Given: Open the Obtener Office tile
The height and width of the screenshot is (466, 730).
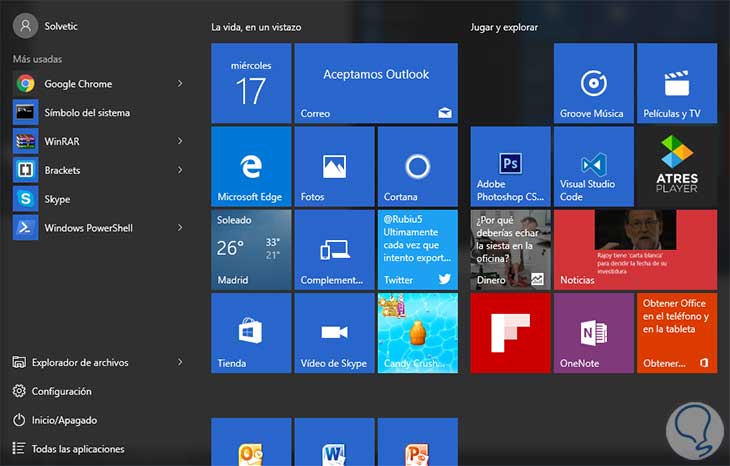Looking at the screenshot, I should coord(677,333).
